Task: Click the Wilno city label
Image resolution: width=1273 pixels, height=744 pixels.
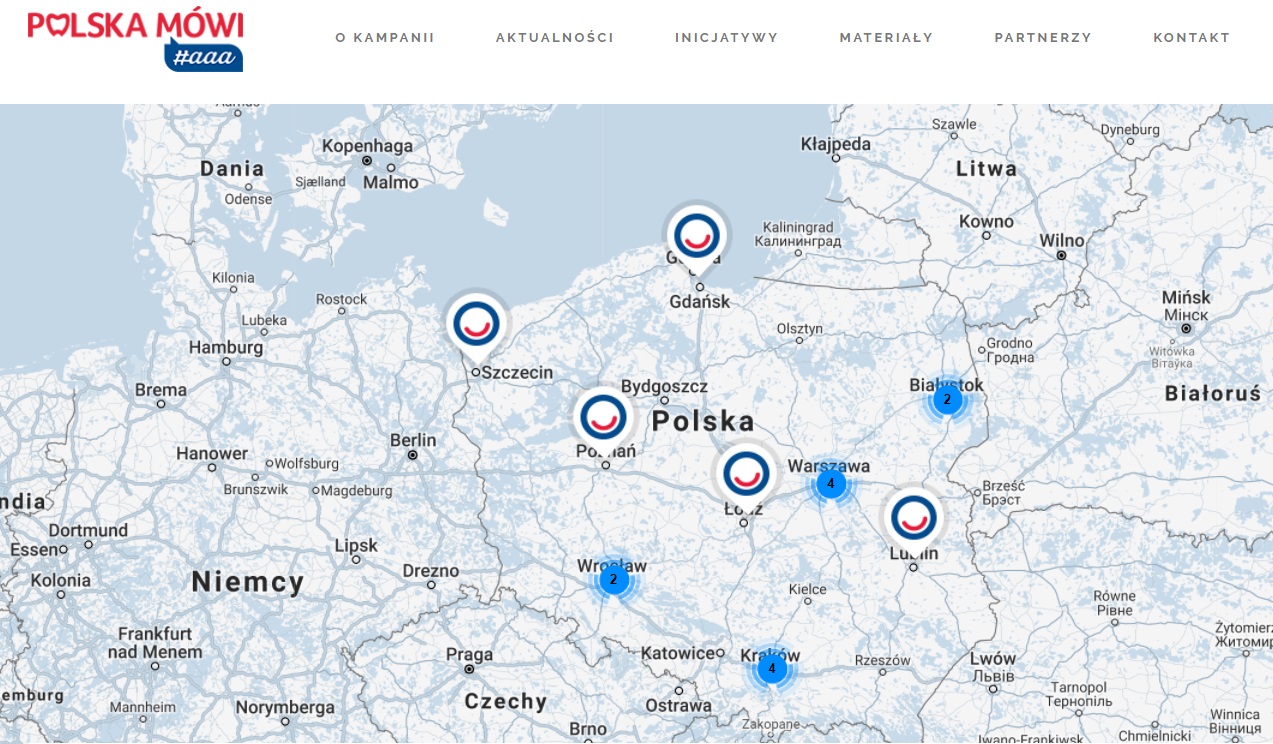Action: point(1062,240)
